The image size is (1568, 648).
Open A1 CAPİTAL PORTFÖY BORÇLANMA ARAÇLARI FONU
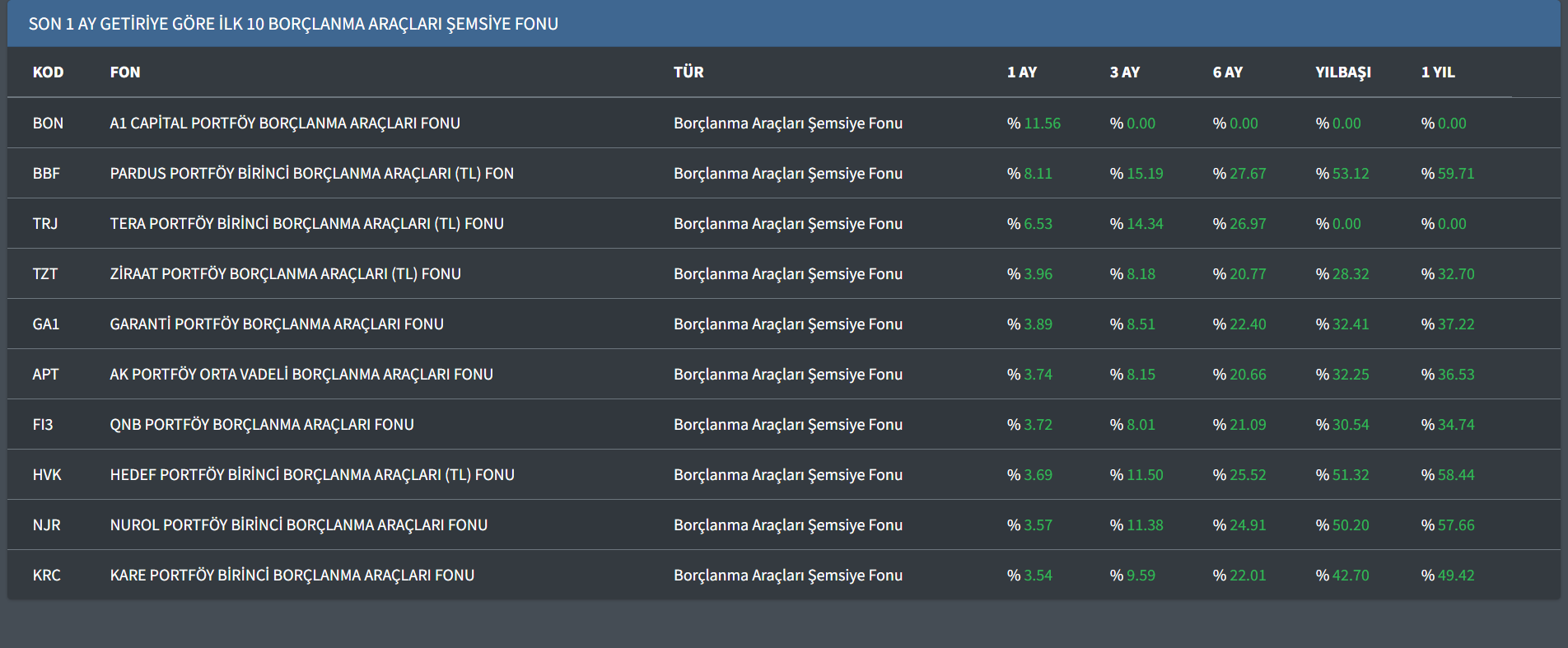285,124
